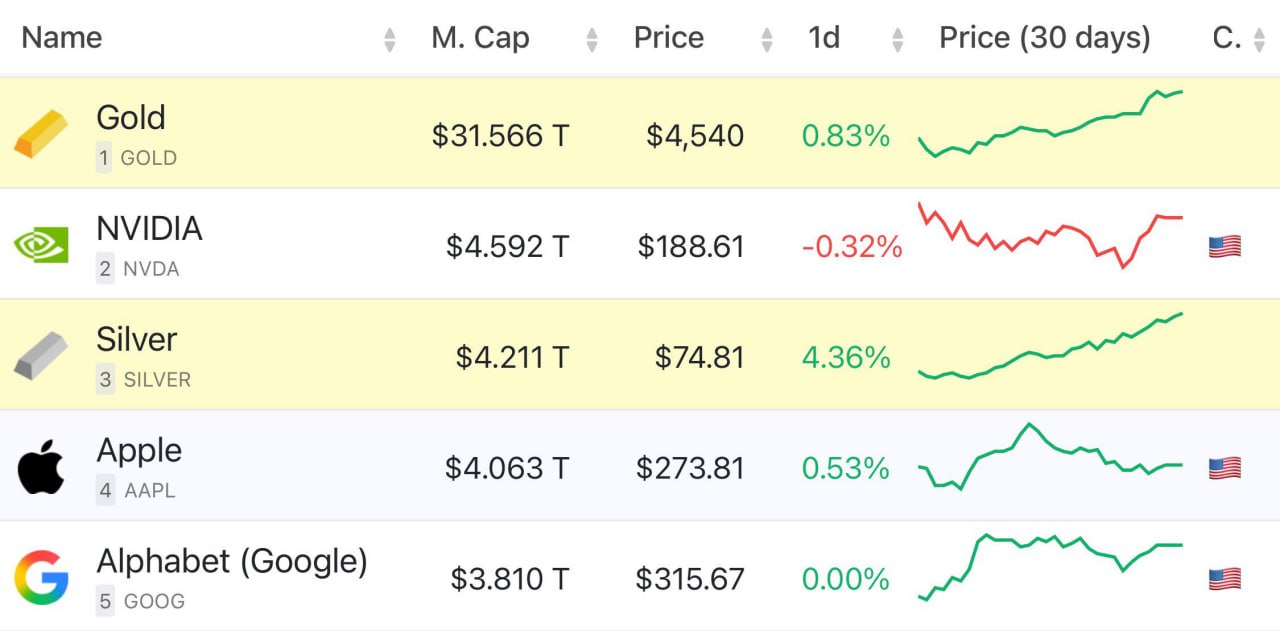Sort by 1d change using sort arrows

coord(898,40)
